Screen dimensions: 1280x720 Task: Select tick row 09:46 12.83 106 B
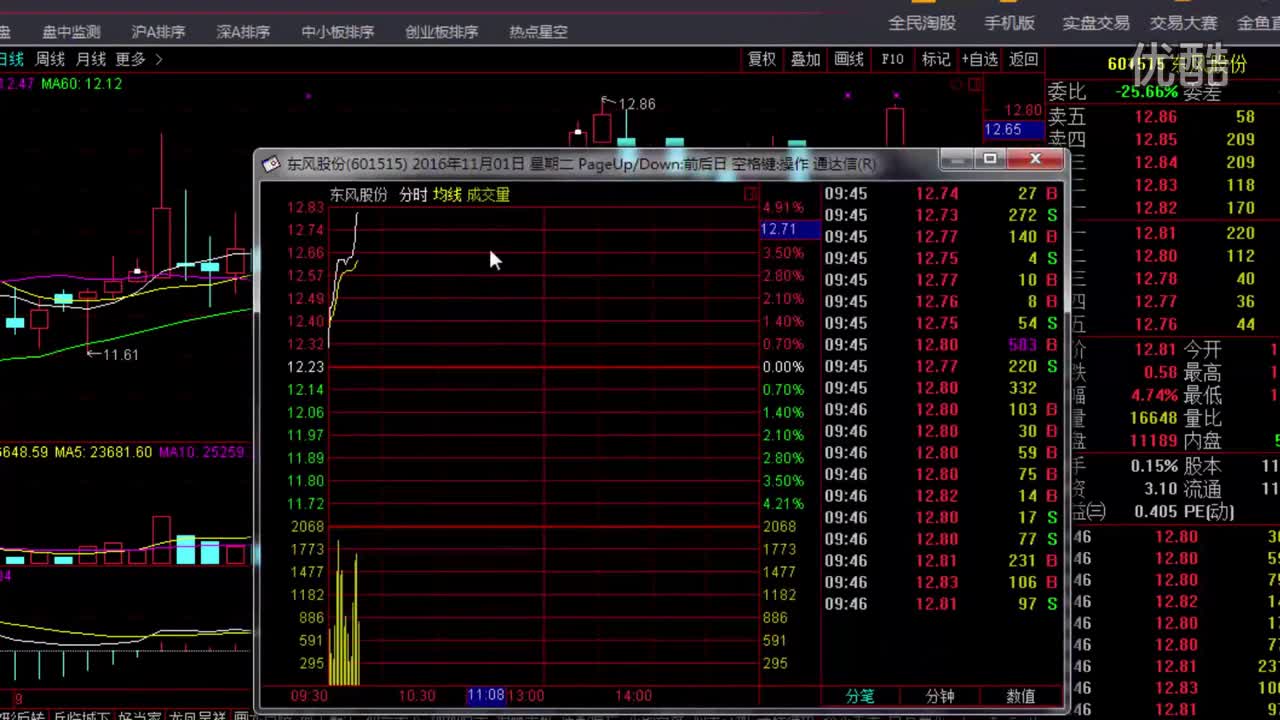tap(941, 582)
